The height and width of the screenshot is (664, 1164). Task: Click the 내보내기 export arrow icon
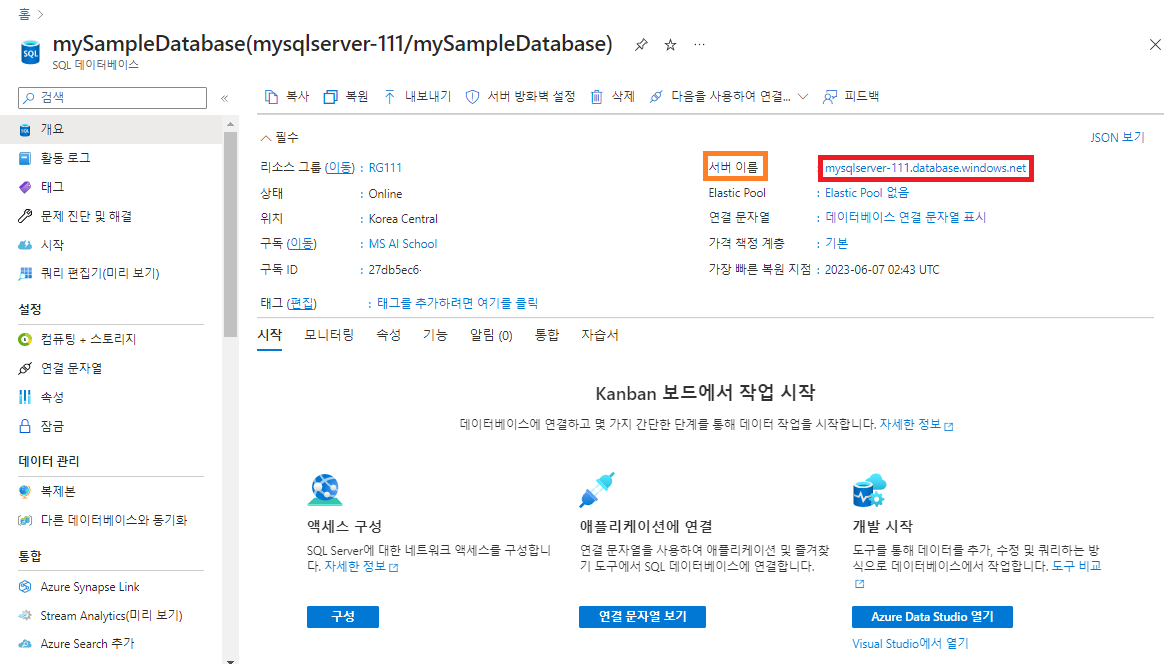(390, 97)
